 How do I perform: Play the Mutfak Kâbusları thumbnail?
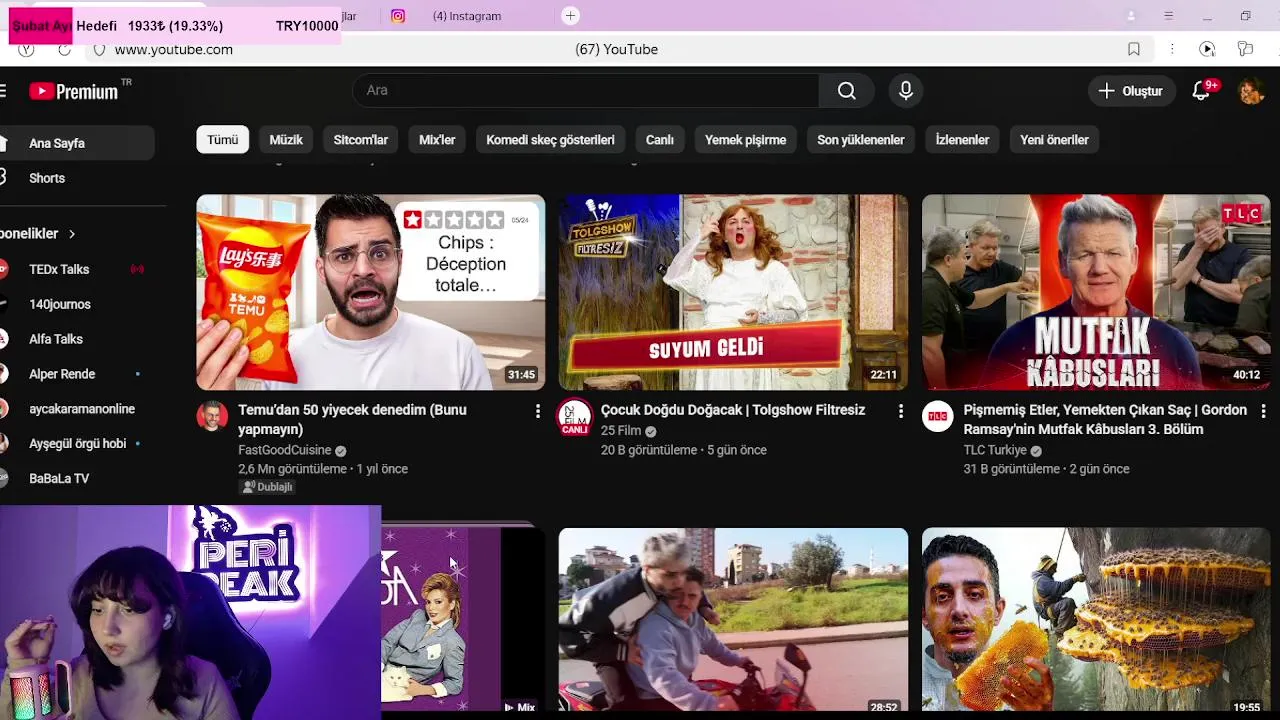[1096, 292]
